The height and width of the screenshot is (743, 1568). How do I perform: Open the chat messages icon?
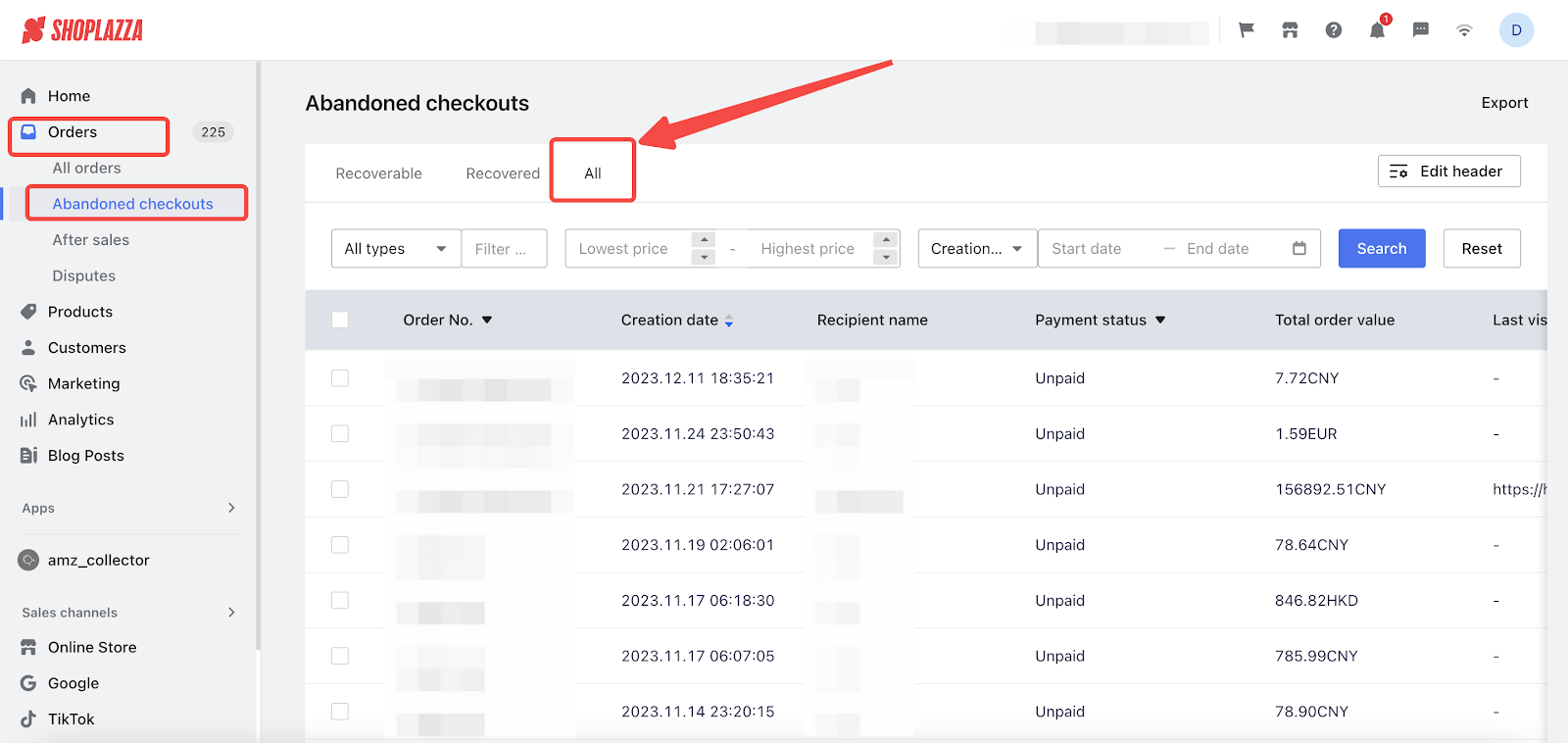(1420, 30)
